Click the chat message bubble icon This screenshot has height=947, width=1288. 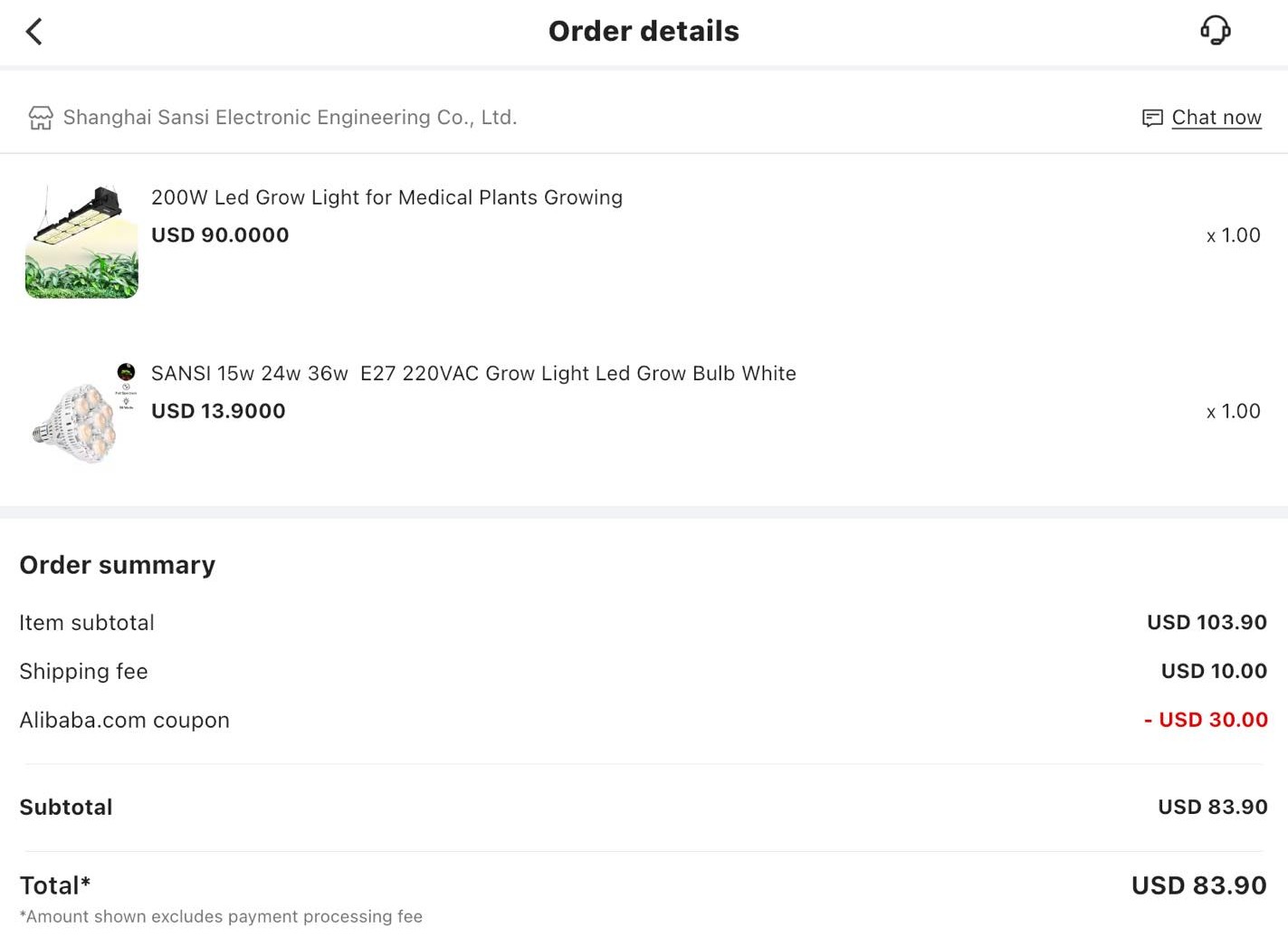coord(1152,118)
